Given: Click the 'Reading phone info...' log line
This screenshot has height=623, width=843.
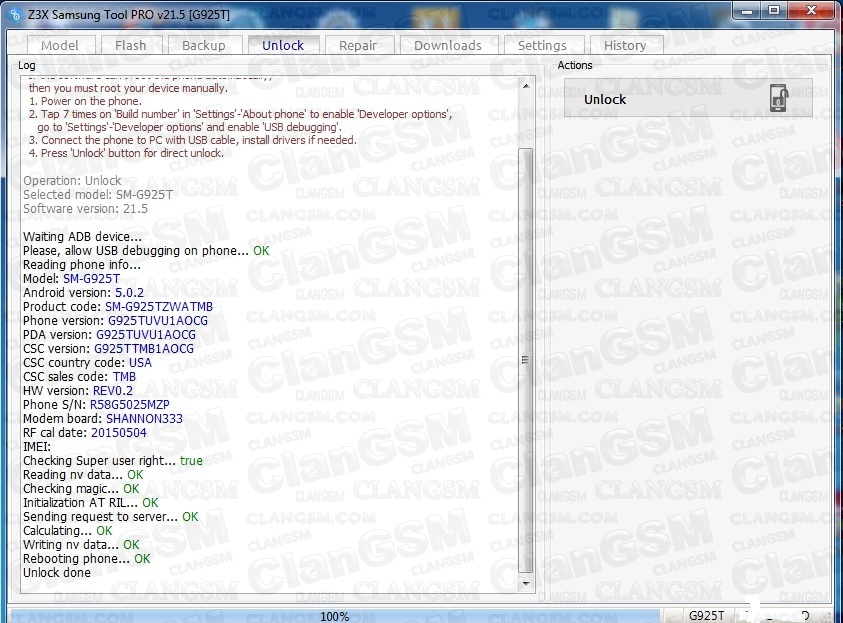Looking at the screenshot, I should point(82,264).
